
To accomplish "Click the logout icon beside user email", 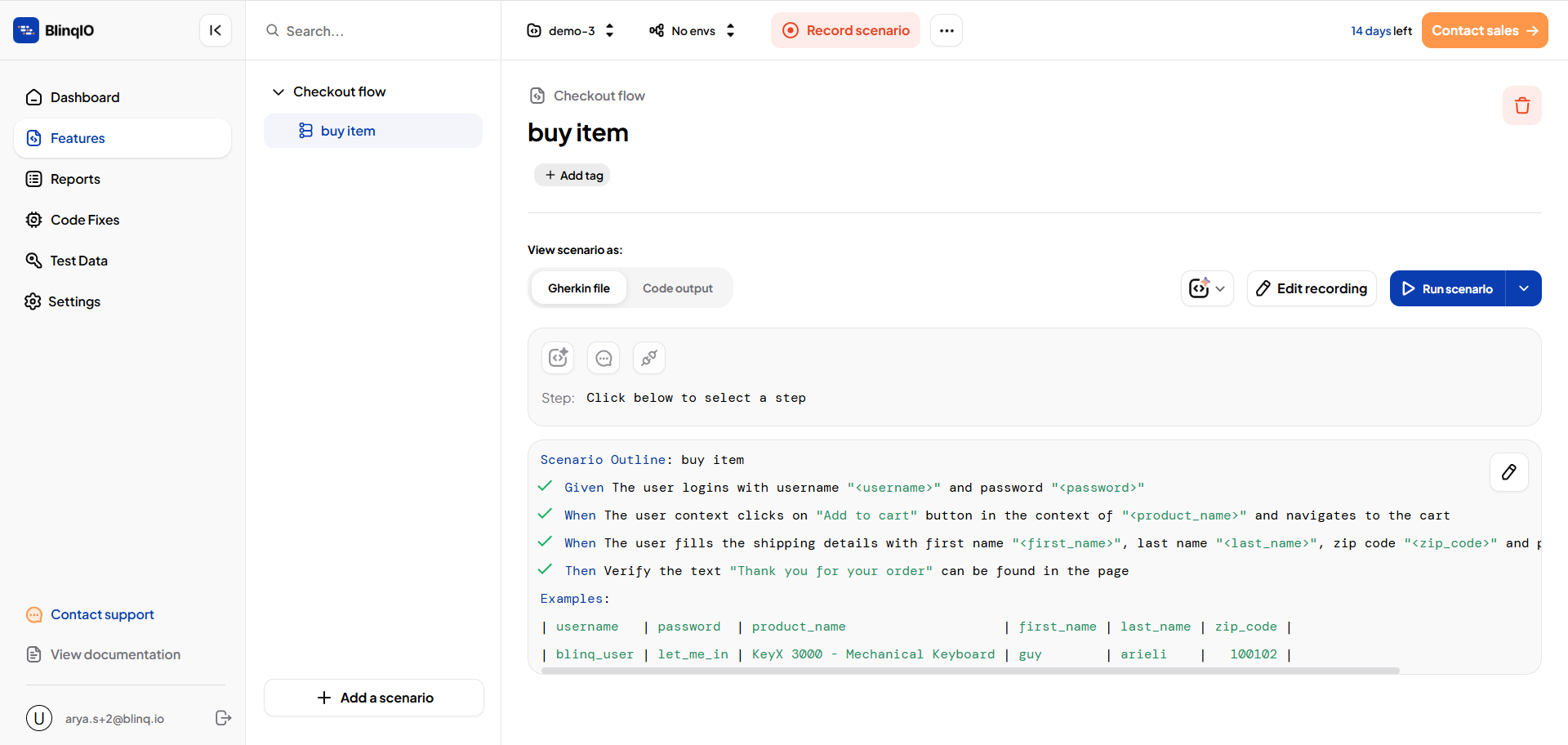I will (x=223, y=718).
